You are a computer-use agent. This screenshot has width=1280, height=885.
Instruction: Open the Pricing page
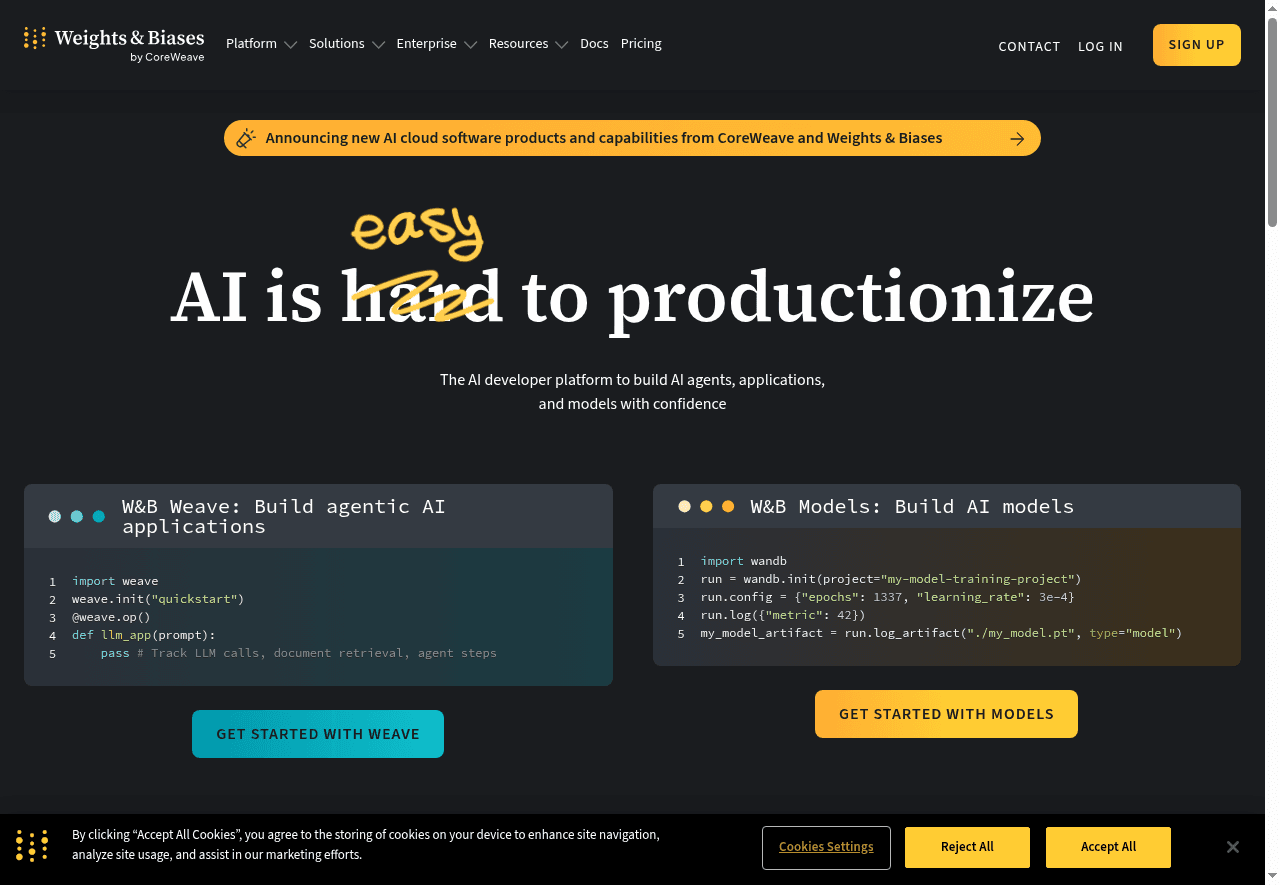(641, 44)
